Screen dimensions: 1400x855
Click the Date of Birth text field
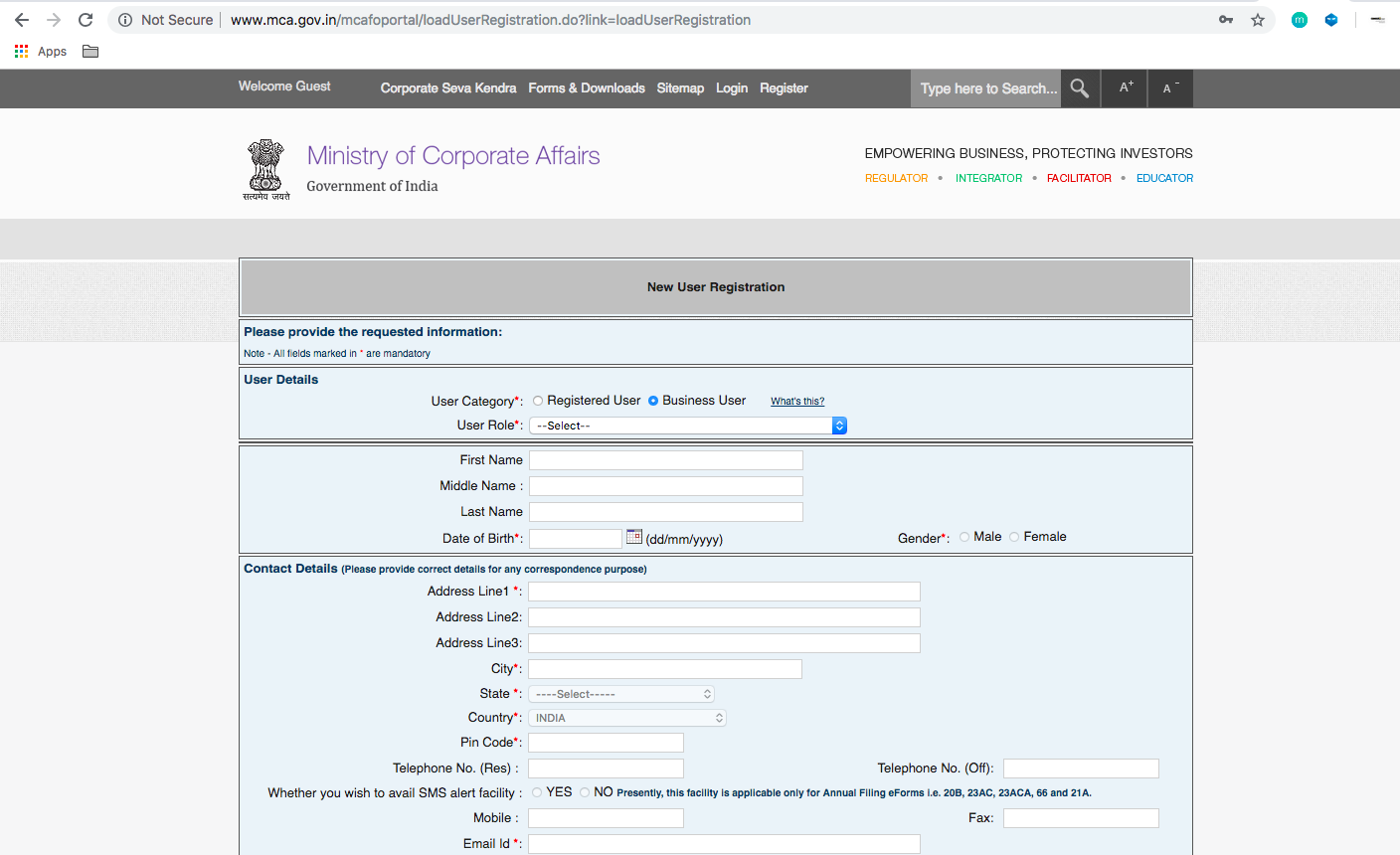coord(576,539)
